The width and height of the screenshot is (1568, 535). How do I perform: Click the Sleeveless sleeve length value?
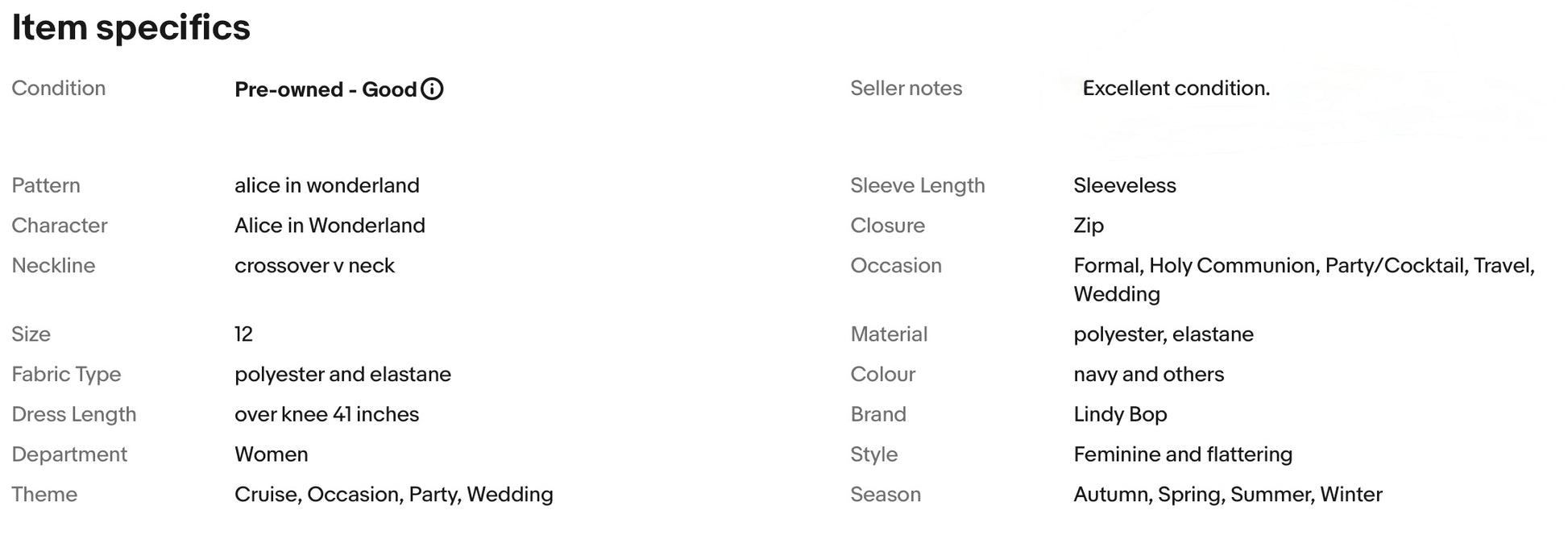tap(1124, 185)
